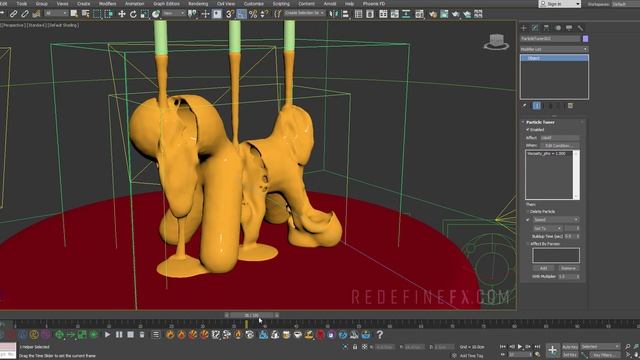Open the Customize menu

[x=253, y=4]
